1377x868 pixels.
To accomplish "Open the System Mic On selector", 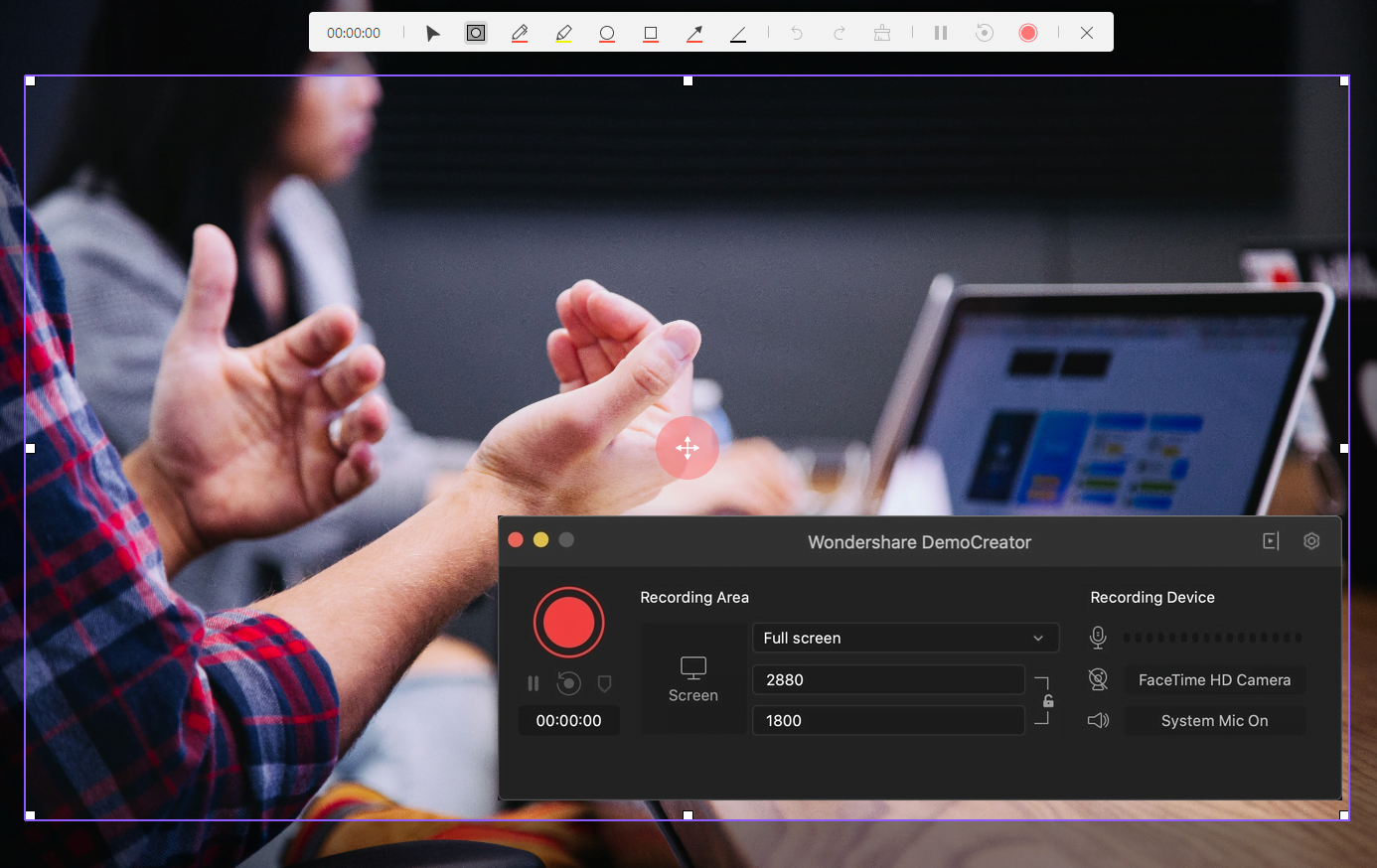I will (1214, 721).
